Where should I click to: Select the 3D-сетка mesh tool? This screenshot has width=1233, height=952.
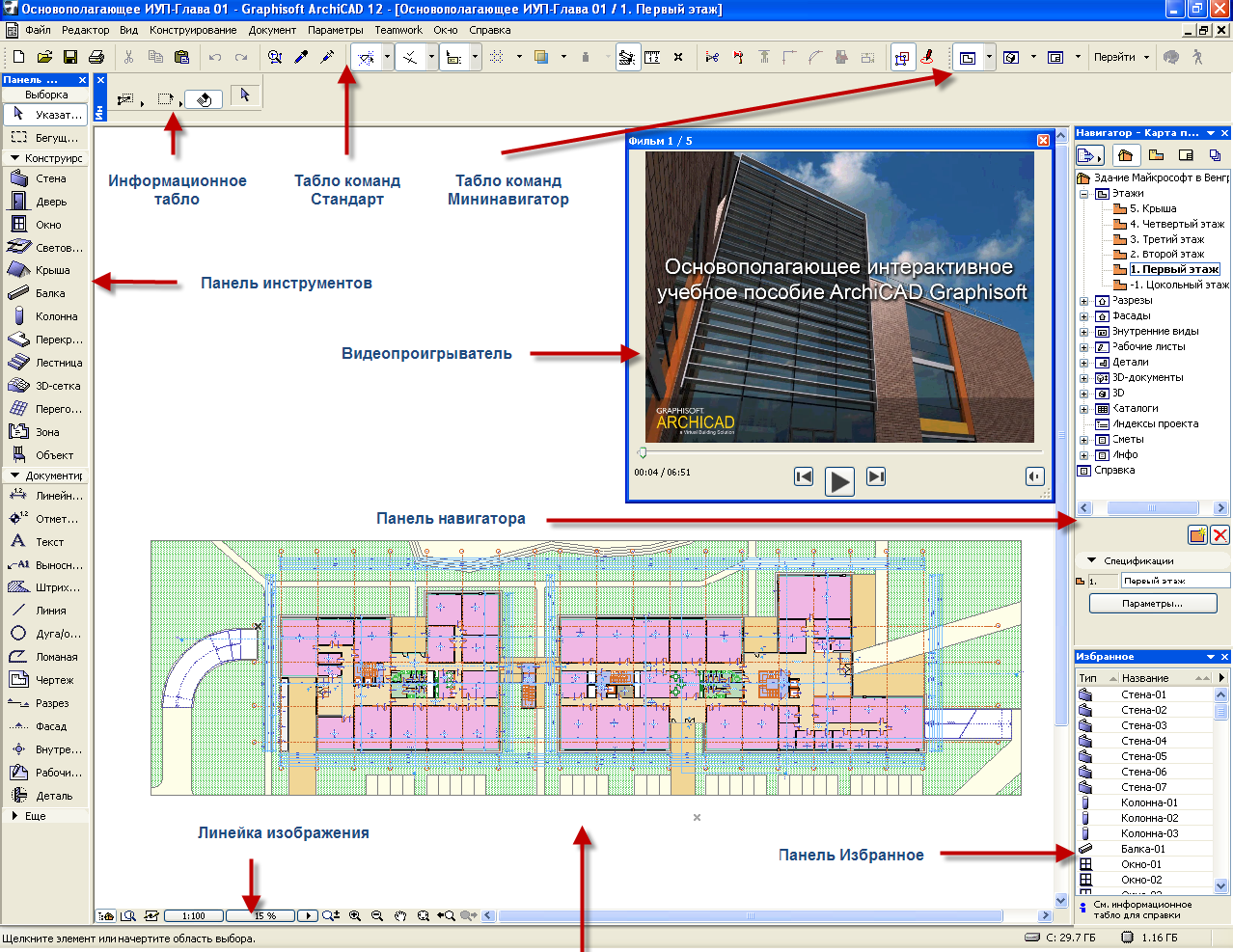click(46, 386)
